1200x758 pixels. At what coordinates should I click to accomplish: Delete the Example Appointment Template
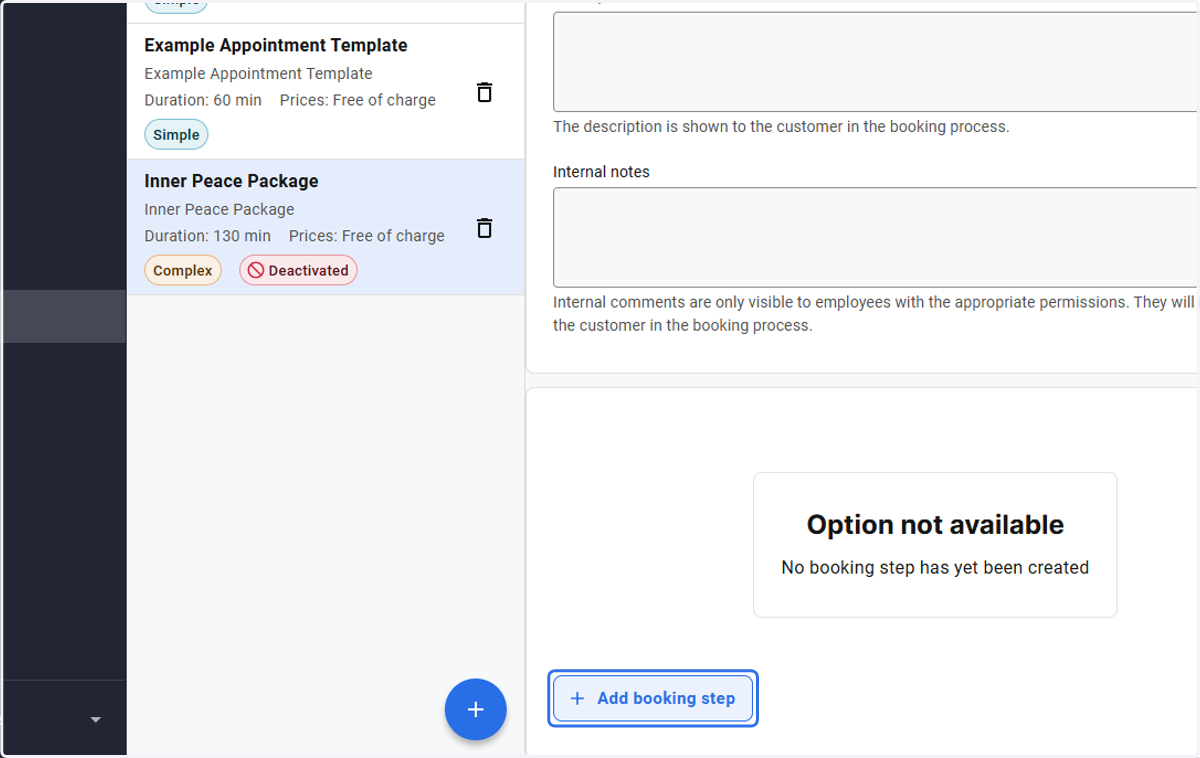(x=484, y=92)
